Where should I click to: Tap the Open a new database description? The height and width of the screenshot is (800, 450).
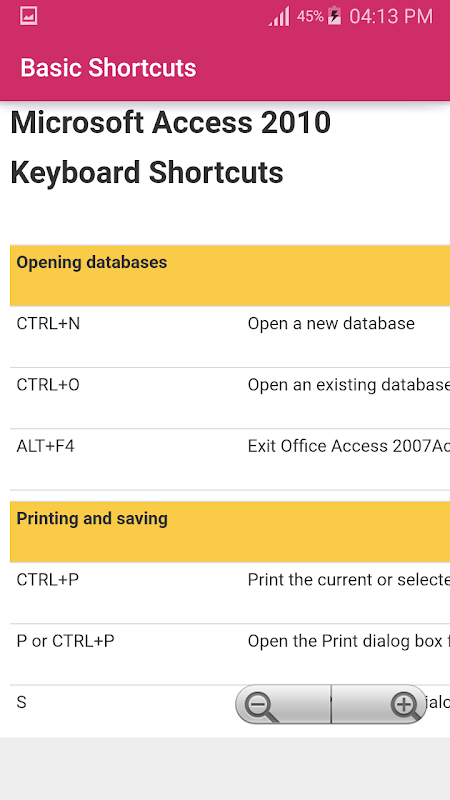coord(331,323)
